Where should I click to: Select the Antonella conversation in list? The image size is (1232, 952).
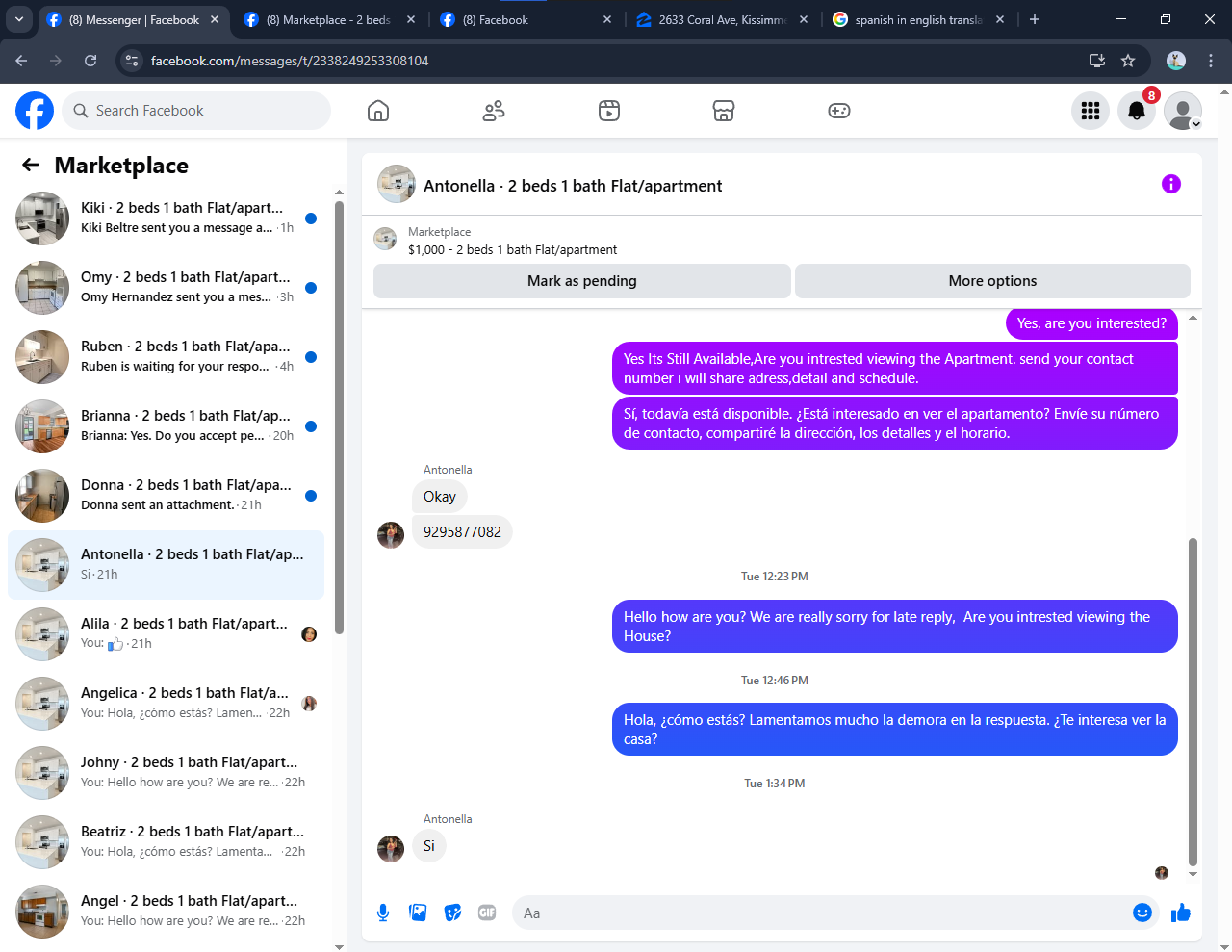tap(166, 565)
